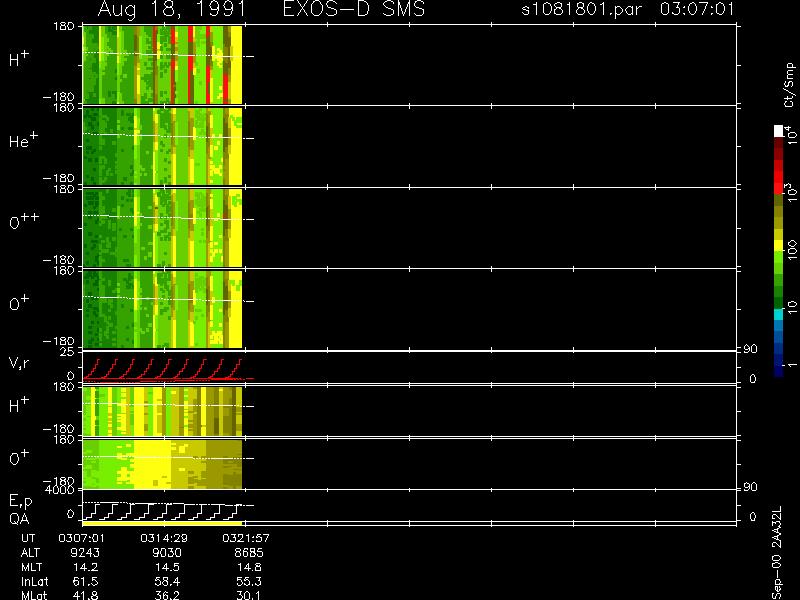The height and width of the screenshot is (600, 800).
Task: Click the top H+ panel label
Action: (x=19, y=59)
